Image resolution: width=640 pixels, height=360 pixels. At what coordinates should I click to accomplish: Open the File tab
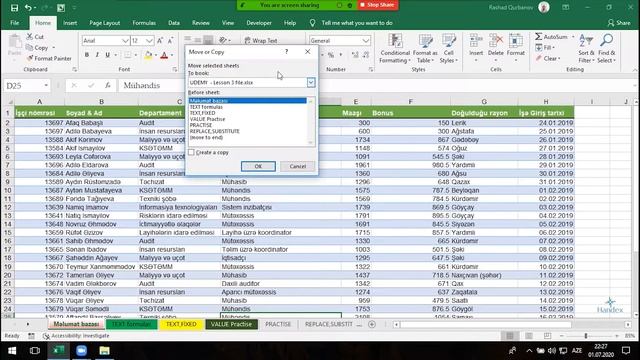click(x=15, y=23)
